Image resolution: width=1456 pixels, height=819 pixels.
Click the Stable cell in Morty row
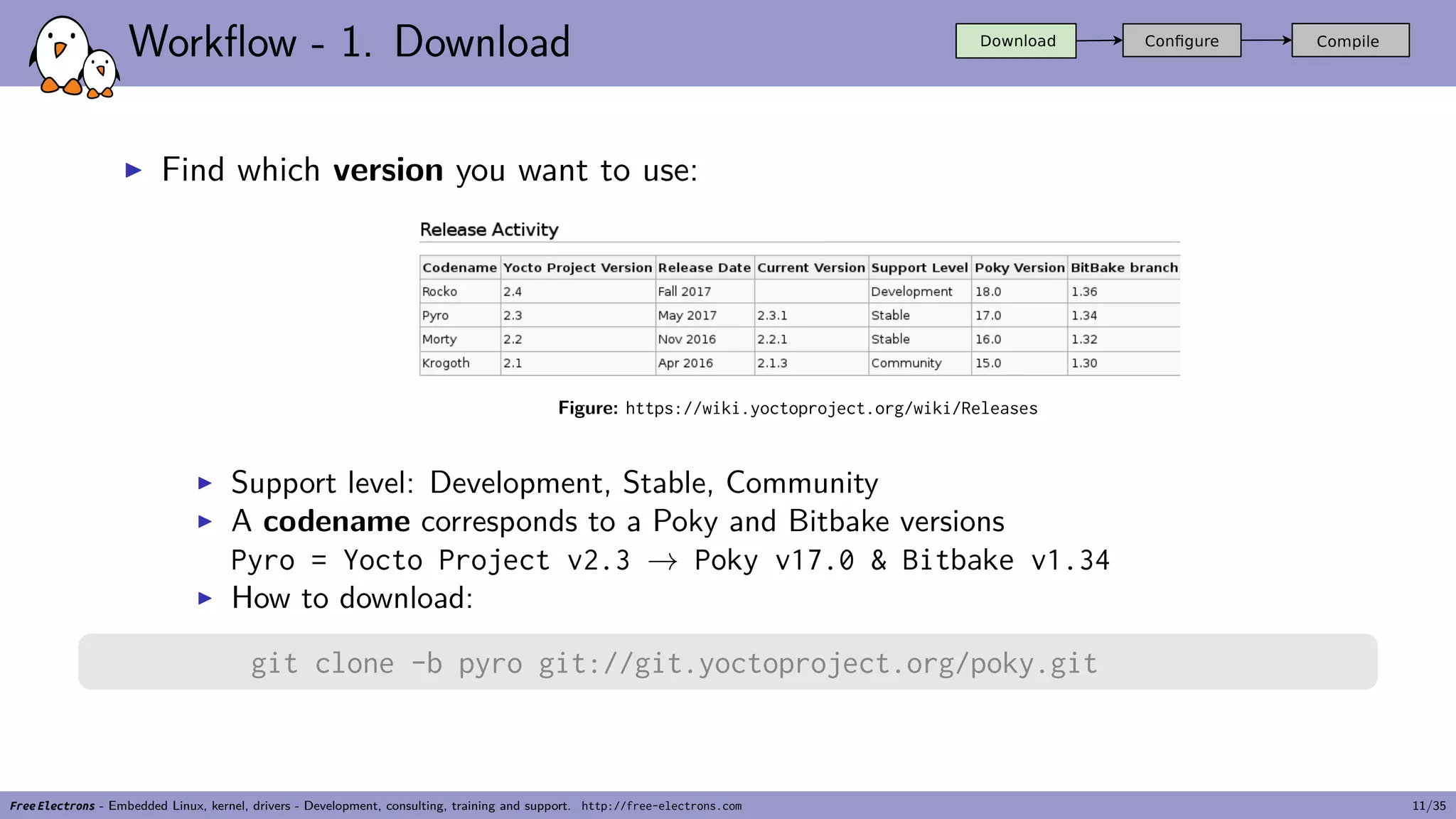point(919,339)
